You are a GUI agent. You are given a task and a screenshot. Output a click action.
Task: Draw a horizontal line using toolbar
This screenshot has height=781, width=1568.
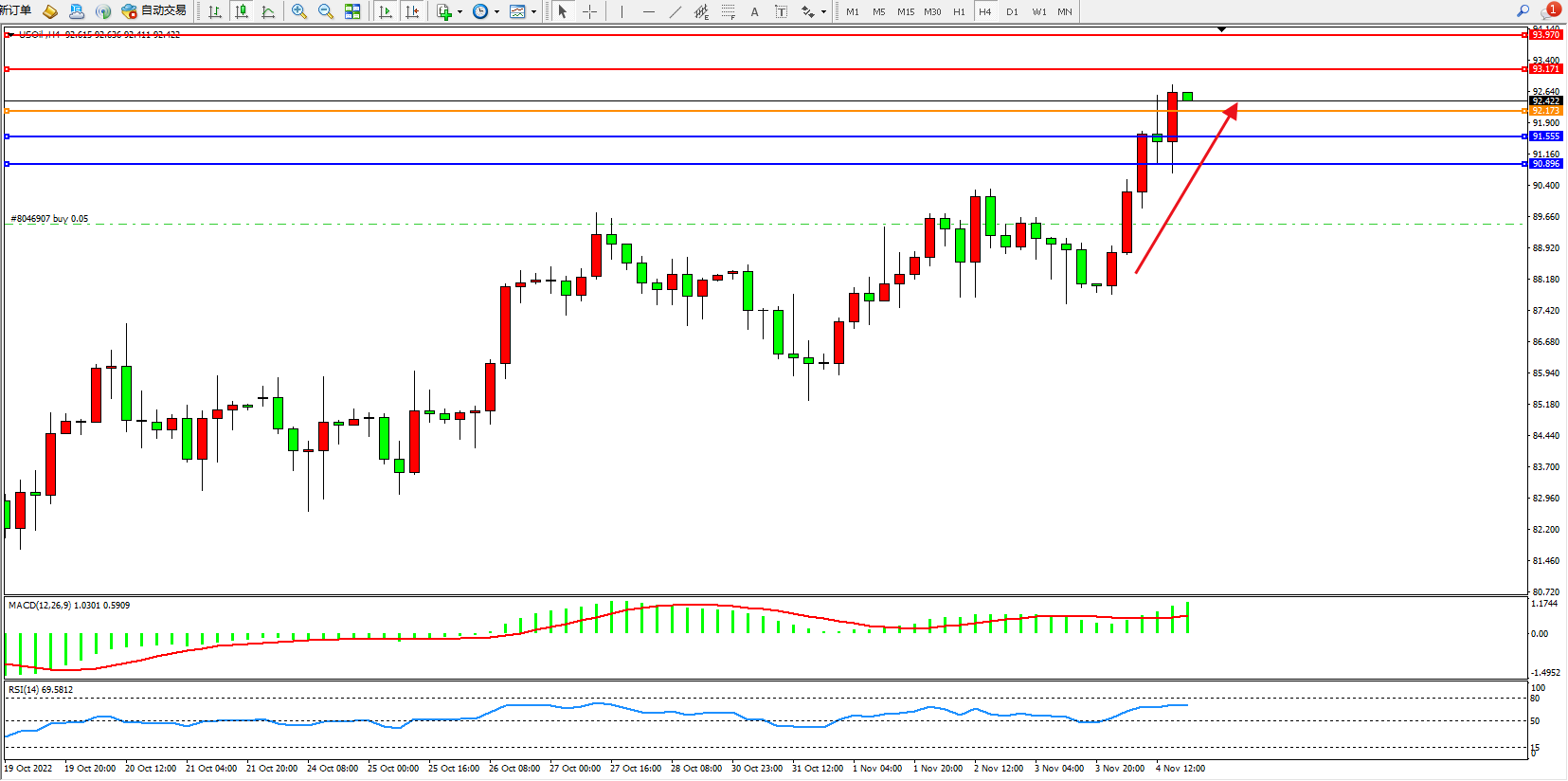[648, 11]
